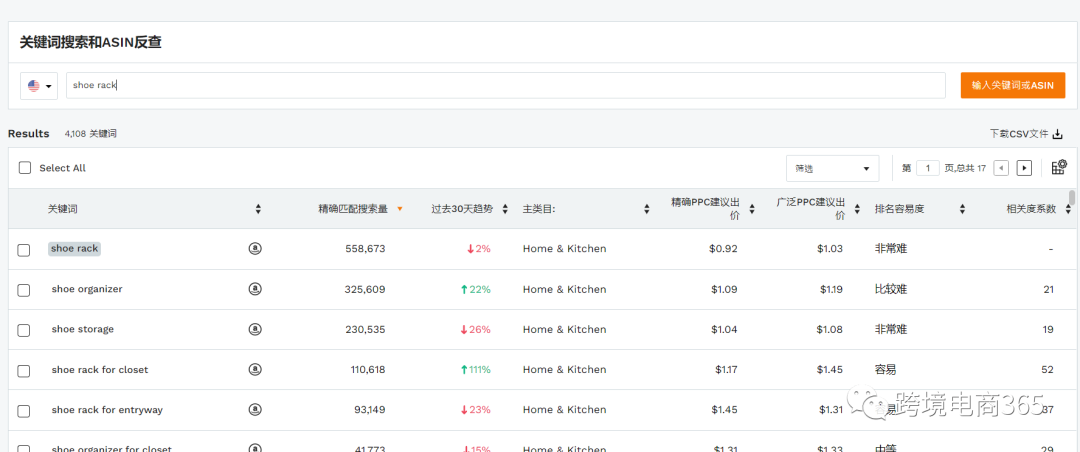Tick the checkbox for shoe rack row

point(23,249)
